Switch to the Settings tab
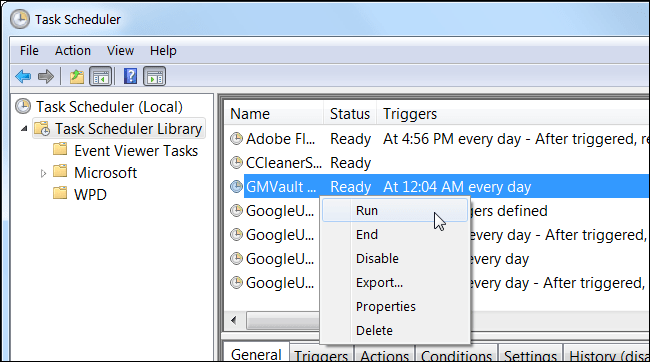The image size is (650, 362). pos(530,354)
